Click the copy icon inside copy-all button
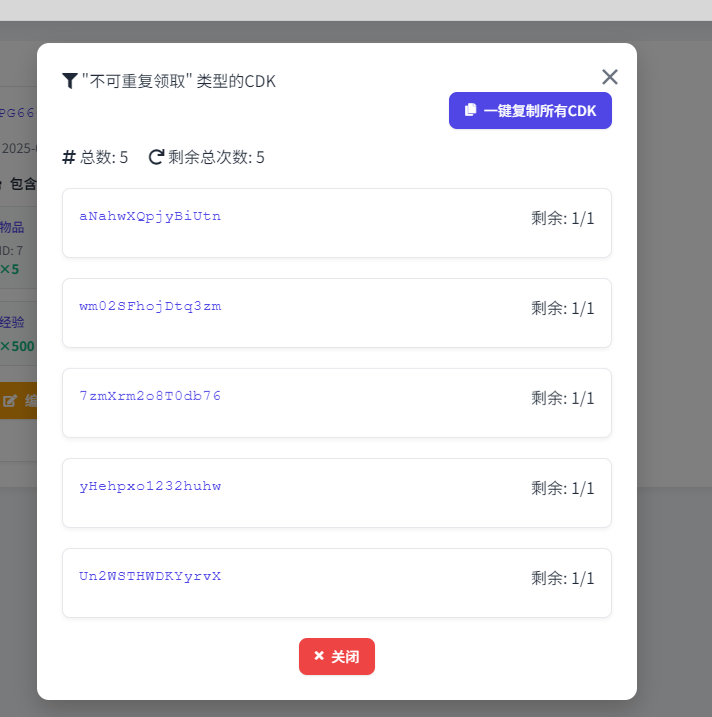712x717 pixels. pyautogui.click(x=470, y=110)
